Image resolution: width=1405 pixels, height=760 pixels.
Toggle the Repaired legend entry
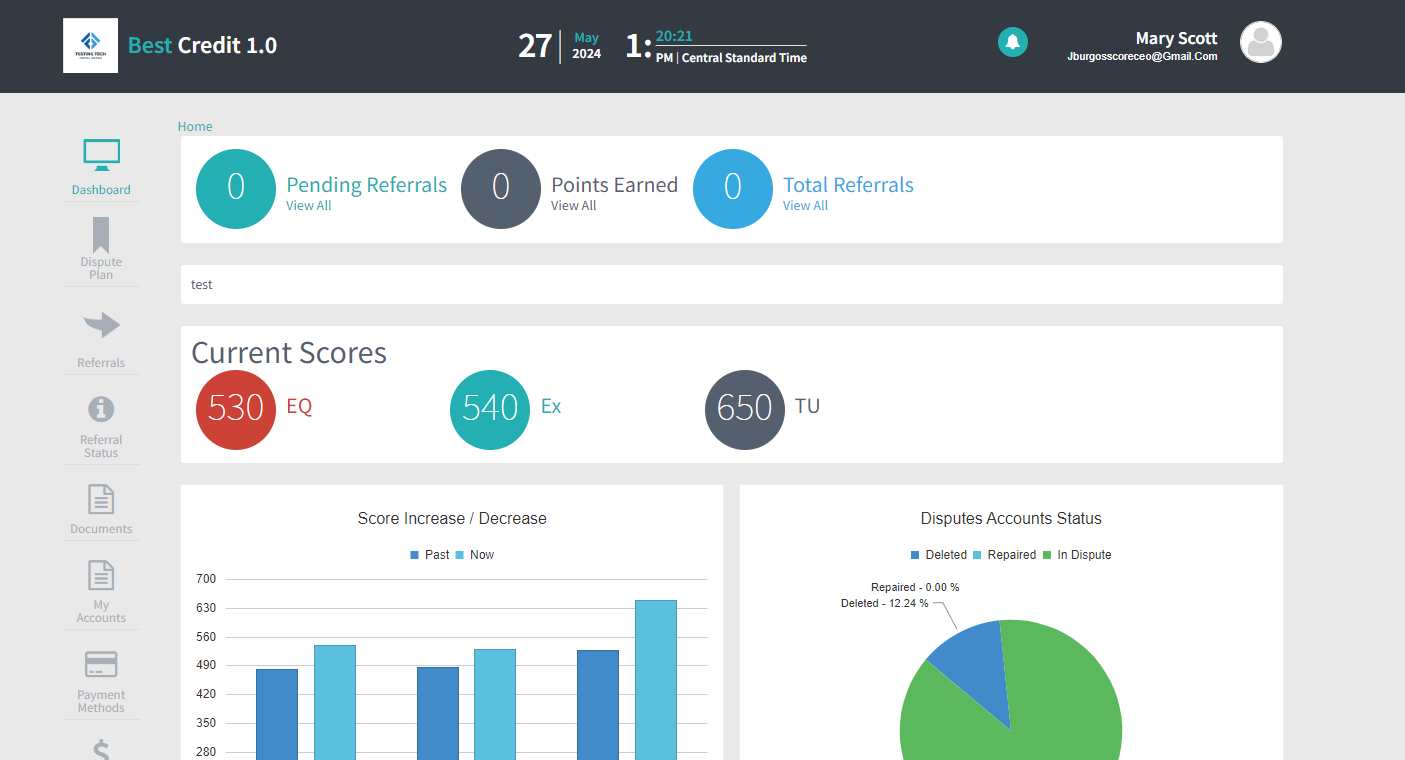tap(1004, 555)
